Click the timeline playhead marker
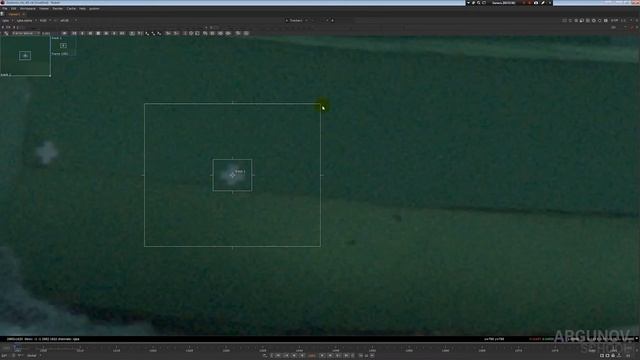640x360 pixels. (16, 348)
